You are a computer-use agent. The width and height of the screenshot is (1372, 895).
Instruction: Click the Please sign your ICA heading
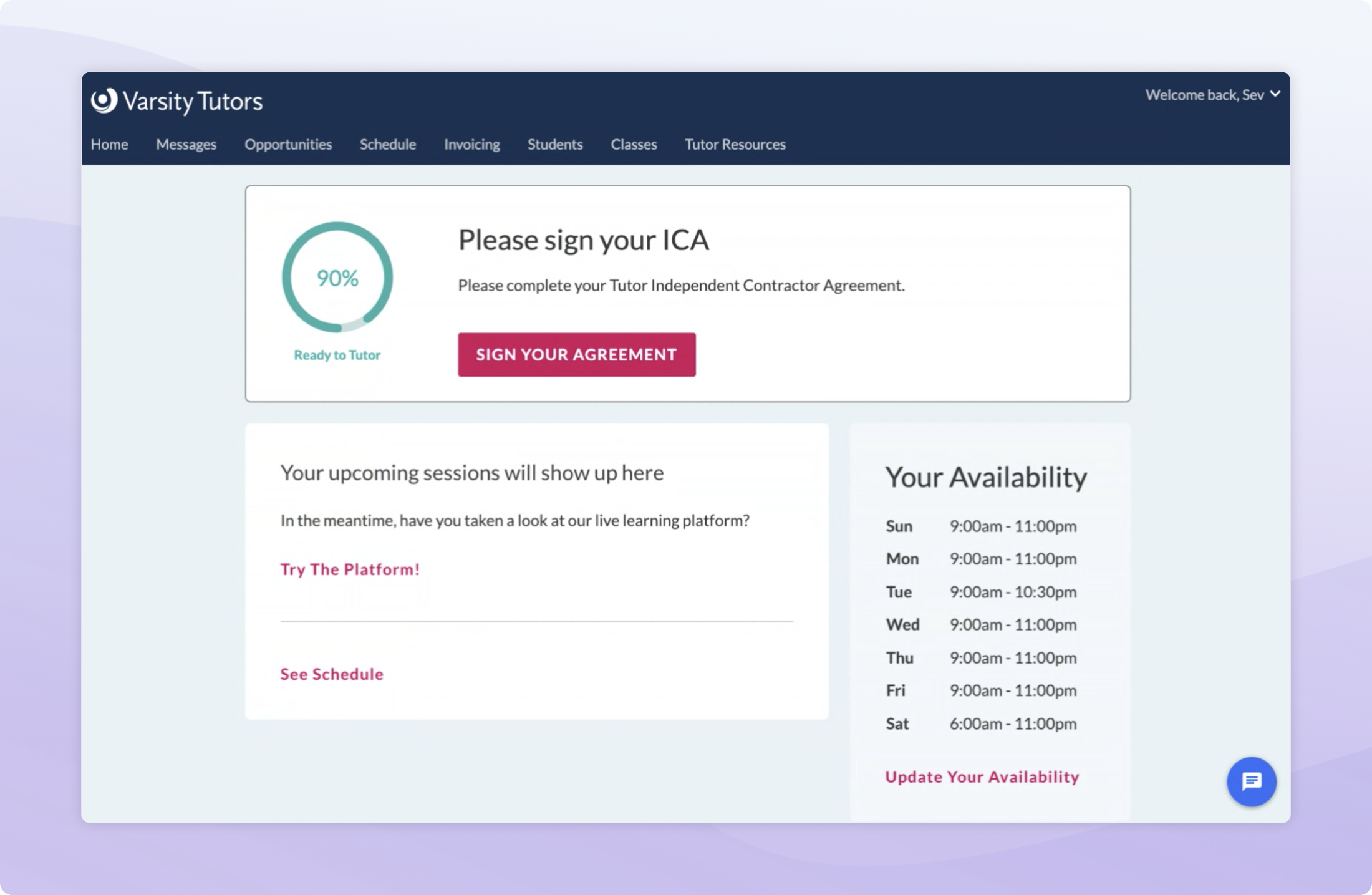[x=583, y=240]
